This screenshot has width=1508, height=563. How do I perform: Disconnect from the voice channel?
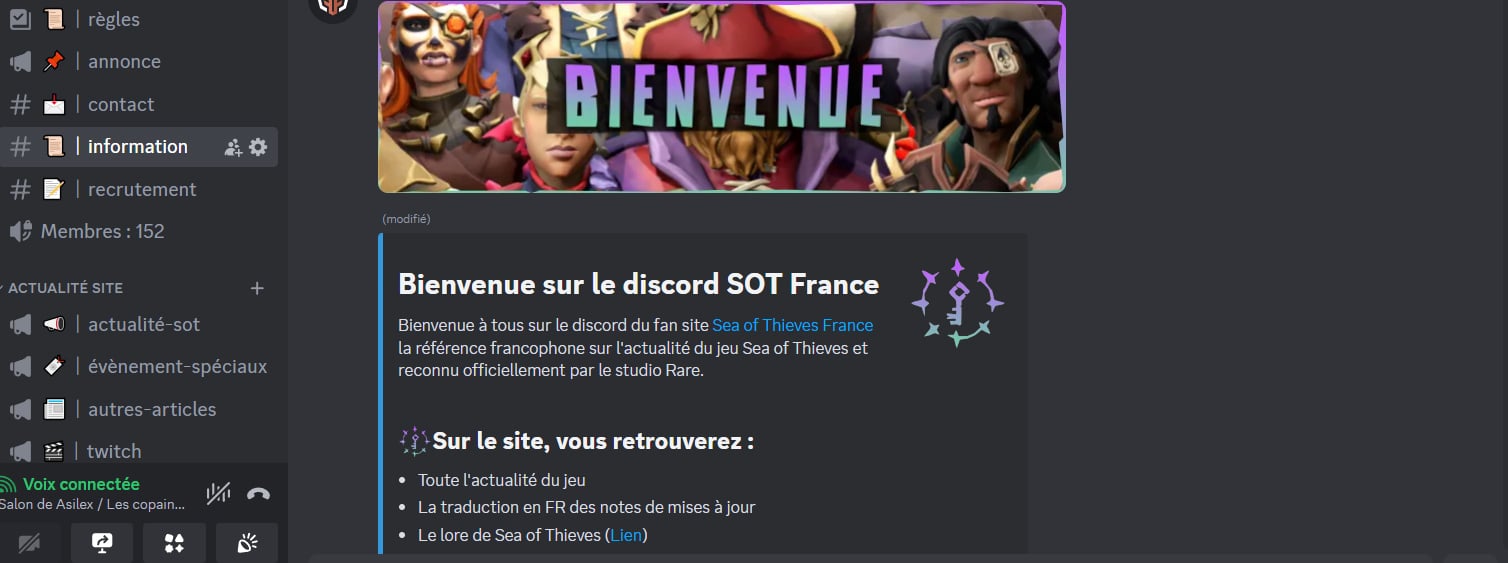258,493
